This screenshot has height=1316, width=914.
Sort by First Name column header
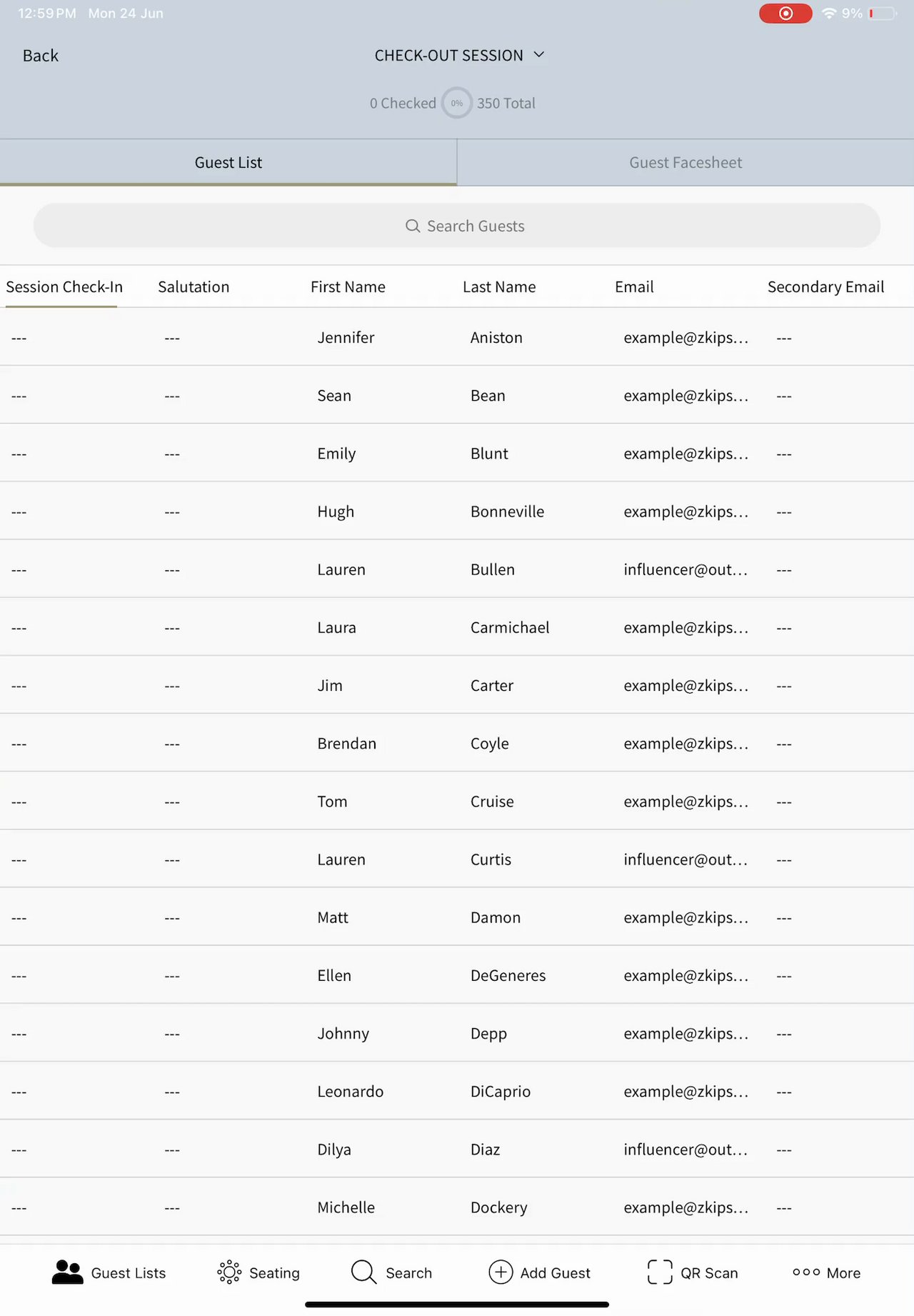coord(348,287)
